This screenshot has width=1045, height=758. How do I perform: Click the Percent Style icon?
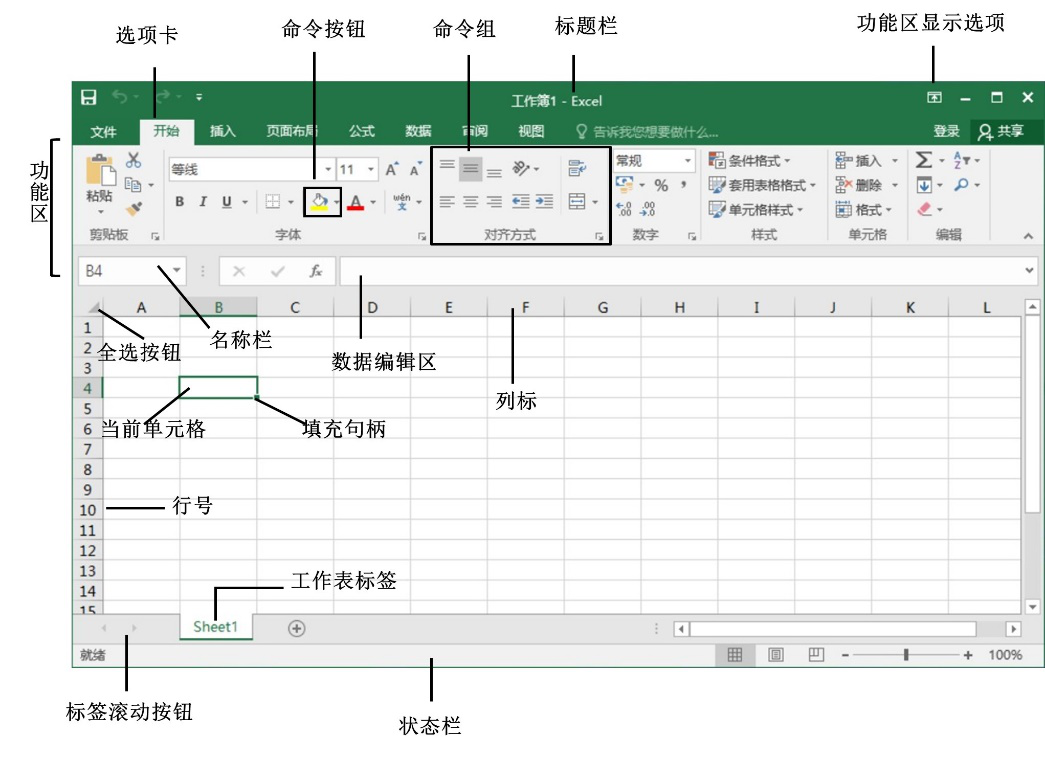[661, 185]
